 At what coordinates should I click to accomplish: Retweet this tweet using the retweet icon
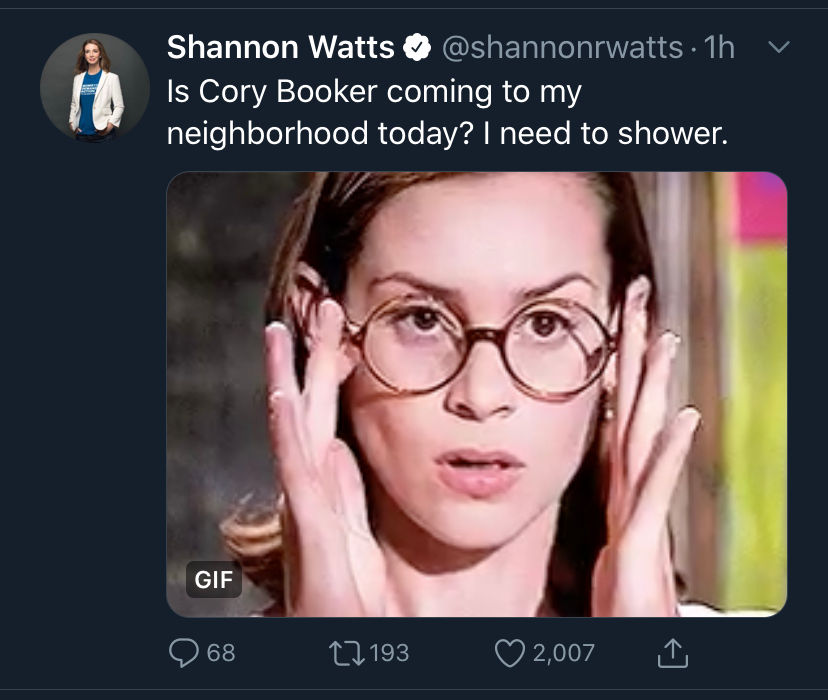click(347, 653)
